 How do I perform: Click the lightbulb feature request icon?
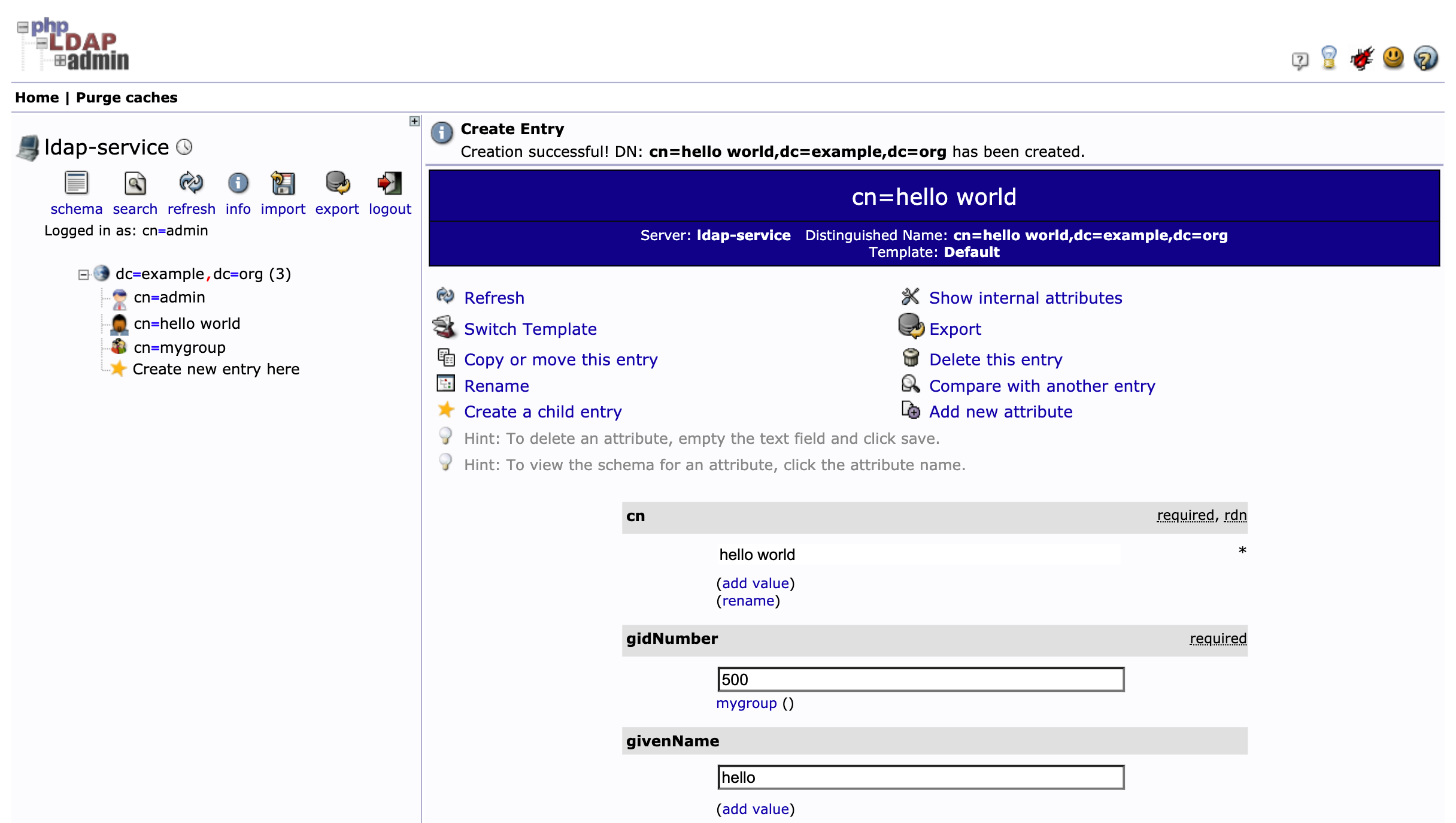point(1328,58)
